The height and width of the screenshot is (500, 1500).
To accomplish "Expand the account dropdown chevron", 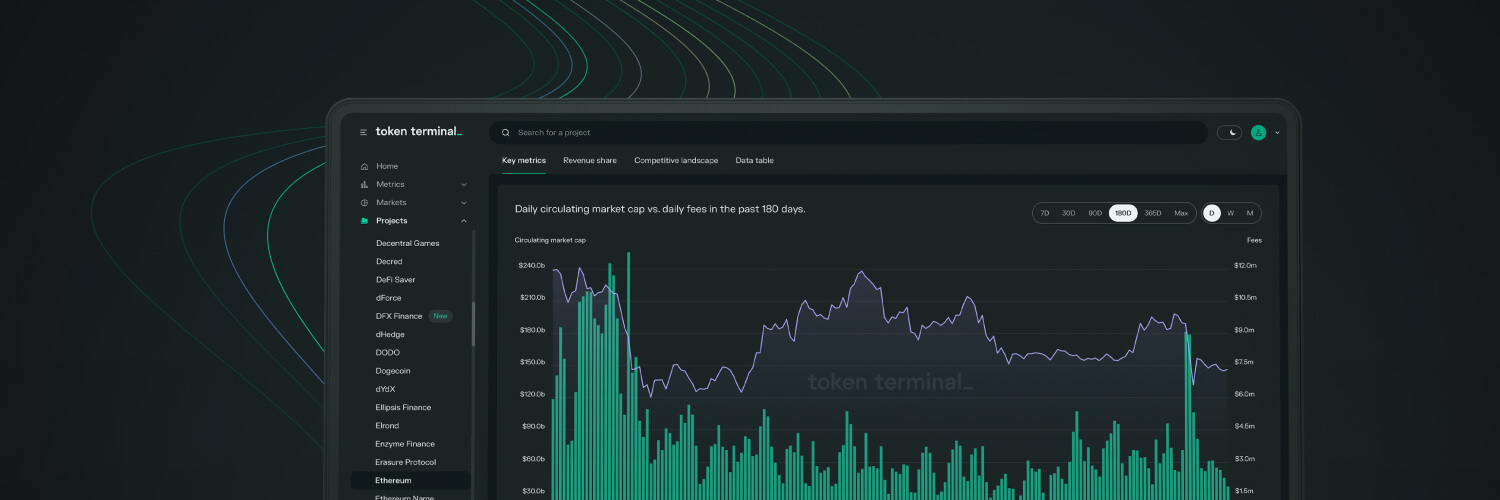I will (1277, 132).
